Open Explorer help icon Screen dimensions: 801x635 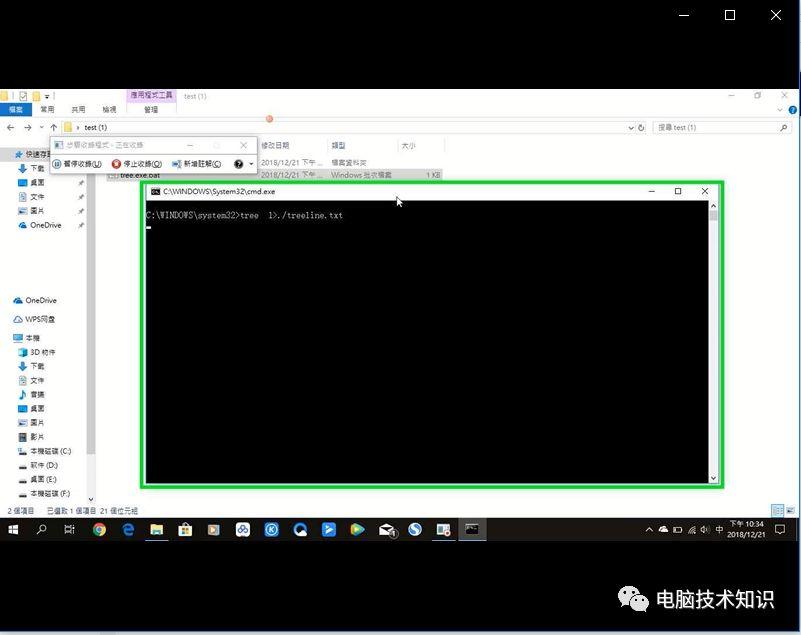[x=793, y=110]
